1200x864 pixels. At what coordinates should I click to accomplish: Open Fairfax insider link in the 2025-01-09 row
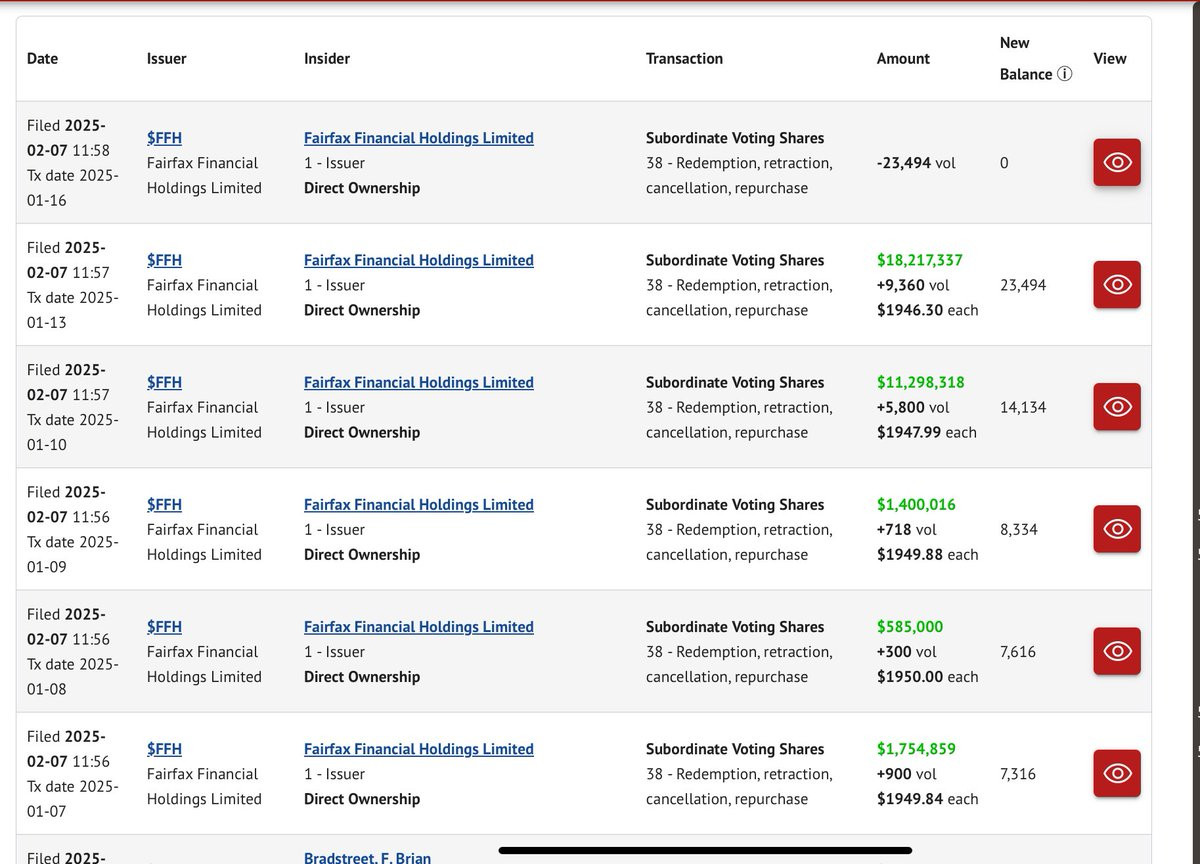pyautogui.click(x=419, y=504)
